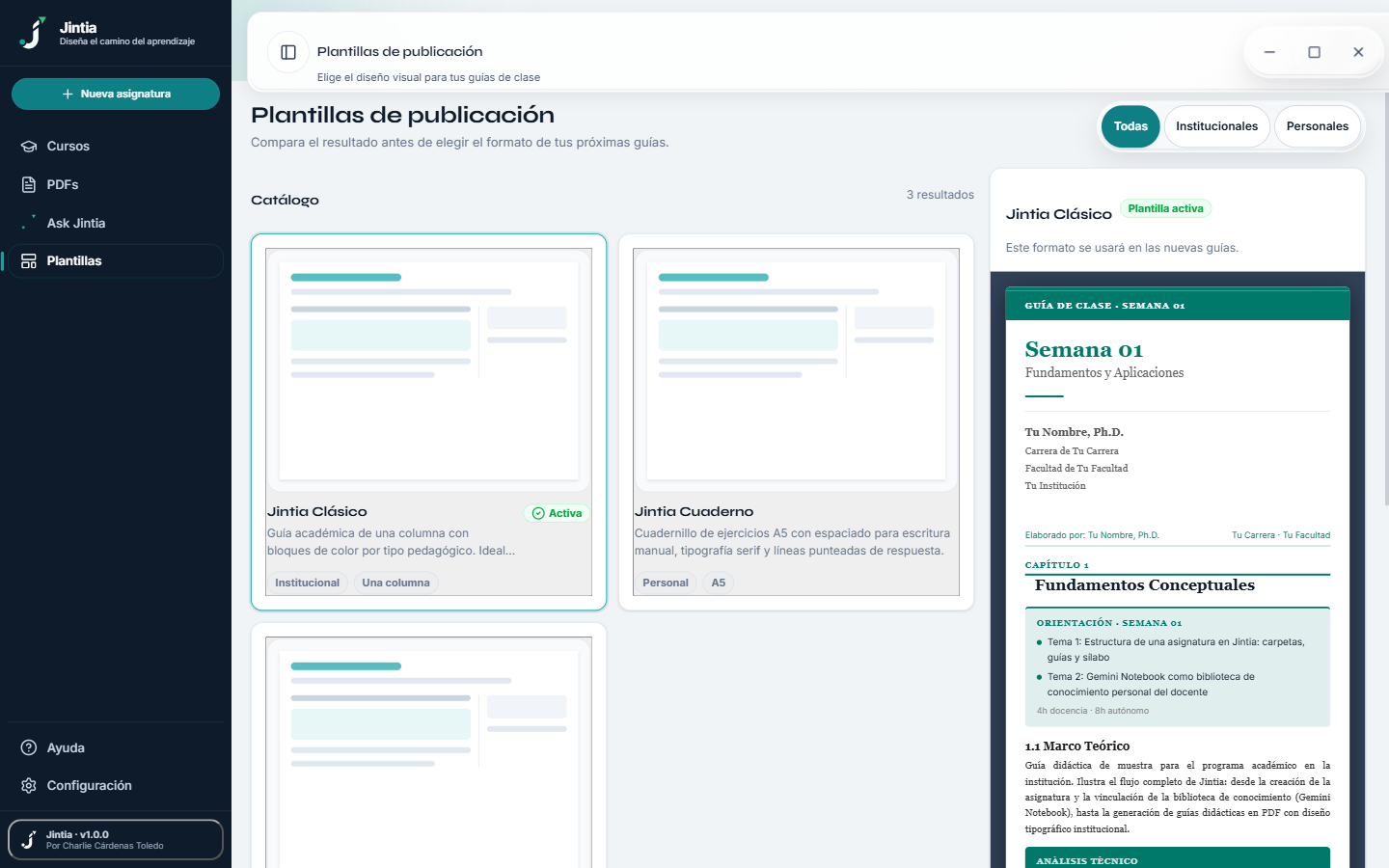Click the Fundamentos Conceptuales chapter heading
Screen dimensions: 1389x868
coord(1145,585)
